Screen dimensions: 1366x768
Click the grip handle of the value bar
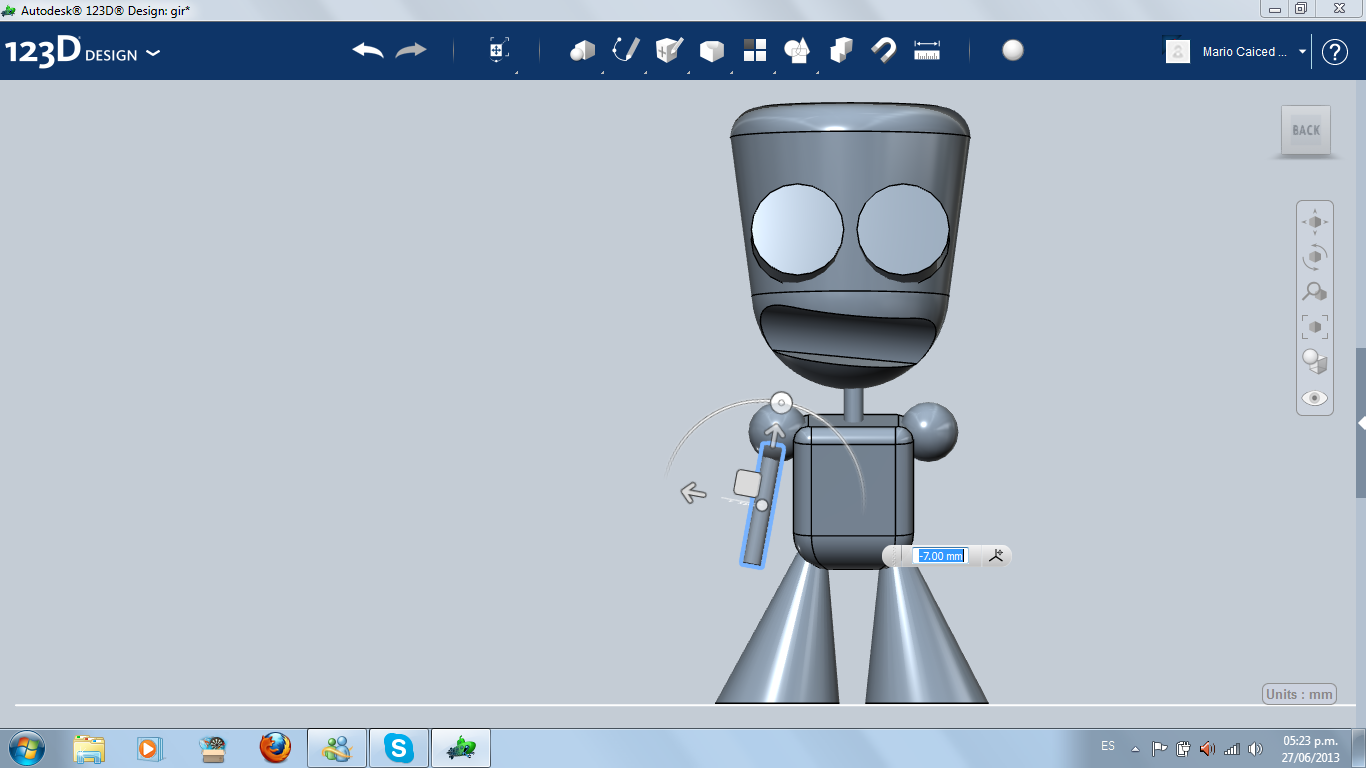895,556
